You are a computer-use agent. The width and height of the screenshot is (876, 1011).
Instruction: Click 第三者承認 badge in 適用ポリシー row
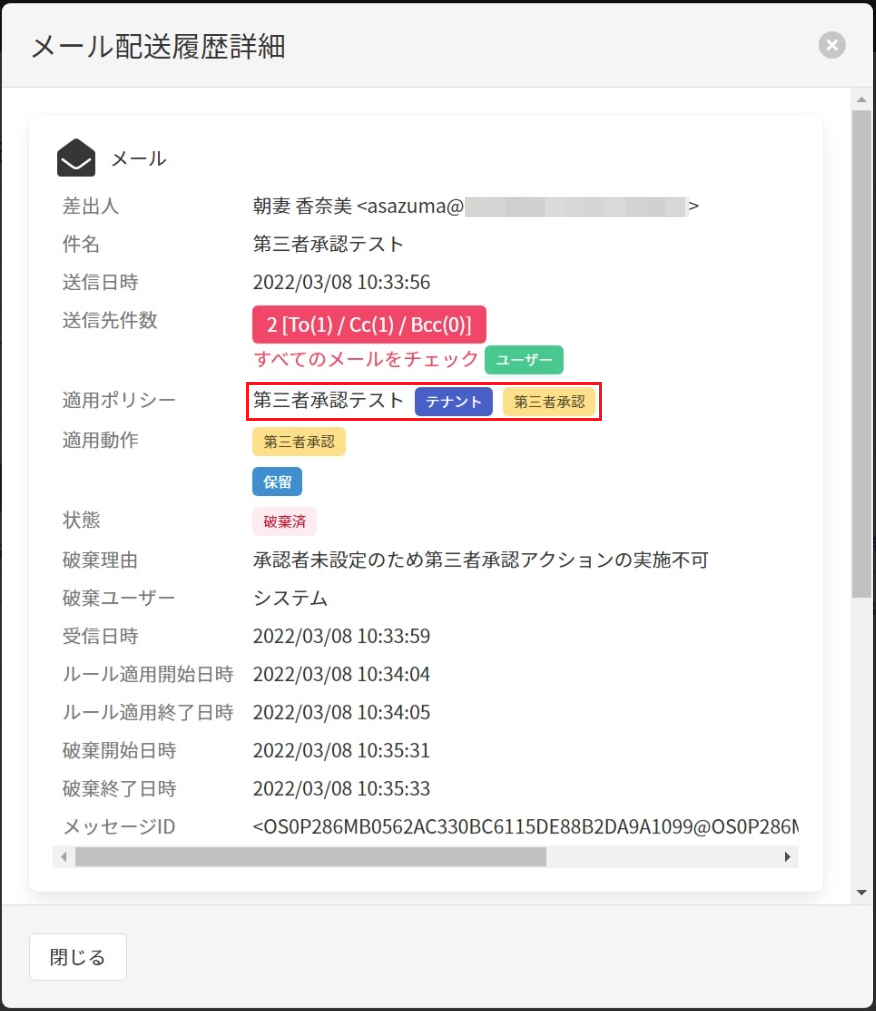tap(549, 401)
